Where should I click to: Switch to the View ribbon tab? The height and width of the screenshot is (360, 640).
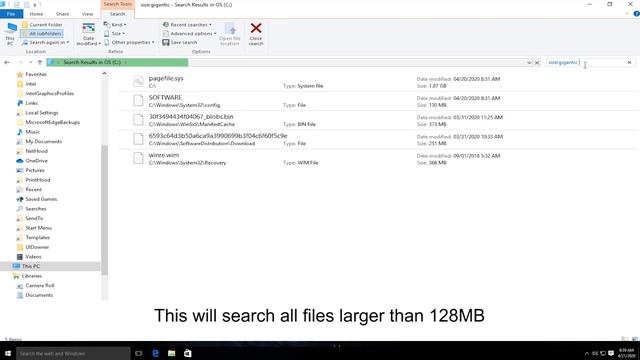pos(87,14)
